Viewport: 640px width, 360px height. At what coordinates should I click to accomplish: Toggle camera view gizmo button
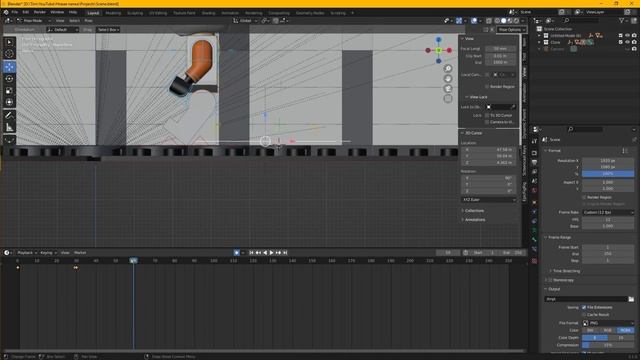pyautogui.click(x=448, y=88)
